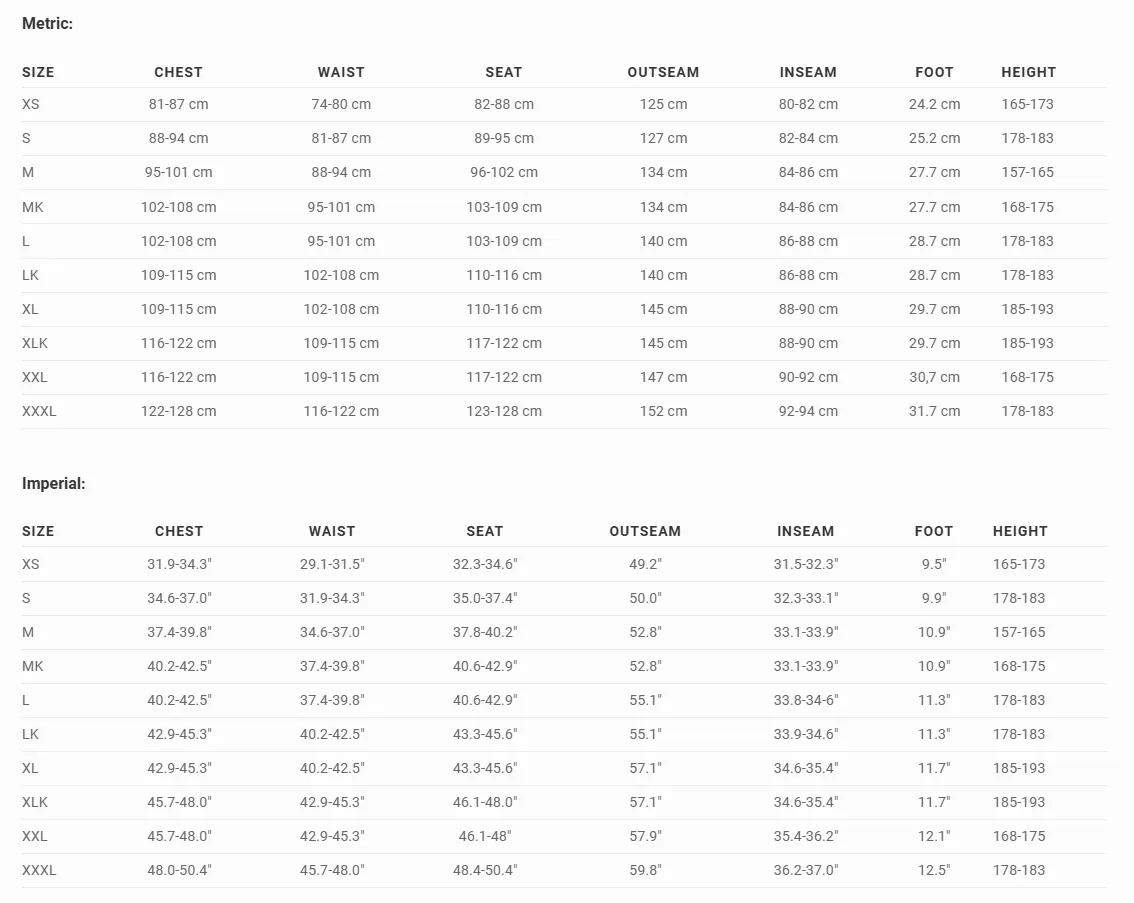Screen dimensions: 1134x903
Task: Select 116-122 cm chest value for XLK
Action: pos(179,343)
